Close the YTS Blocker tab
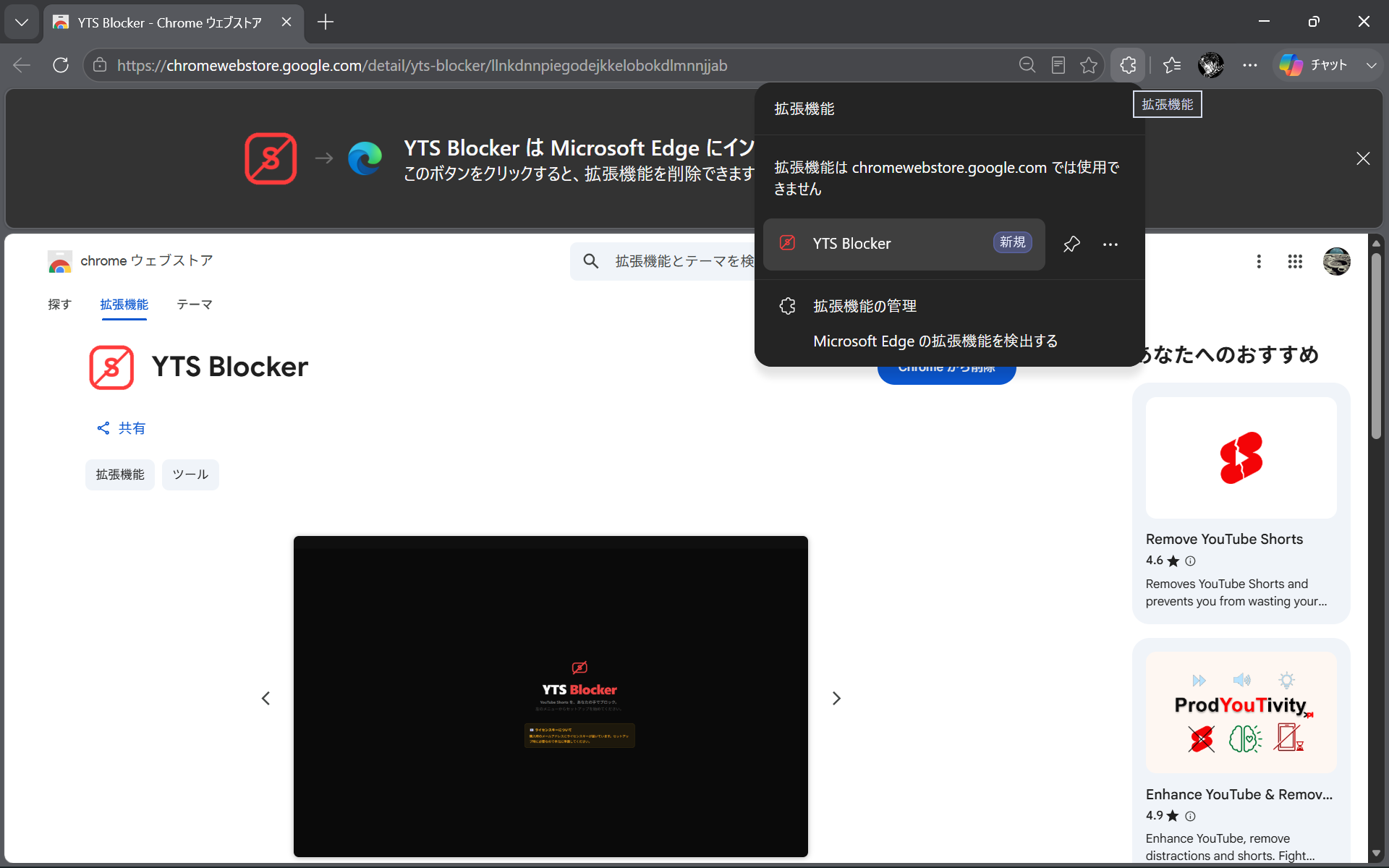The image size is (1389, 868). click(x=286, y=22)
